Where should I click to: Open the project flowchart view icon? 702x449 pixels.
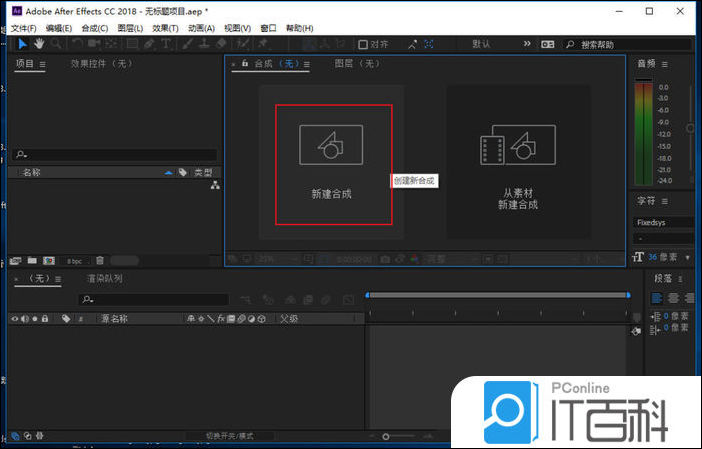coord(214,186)
